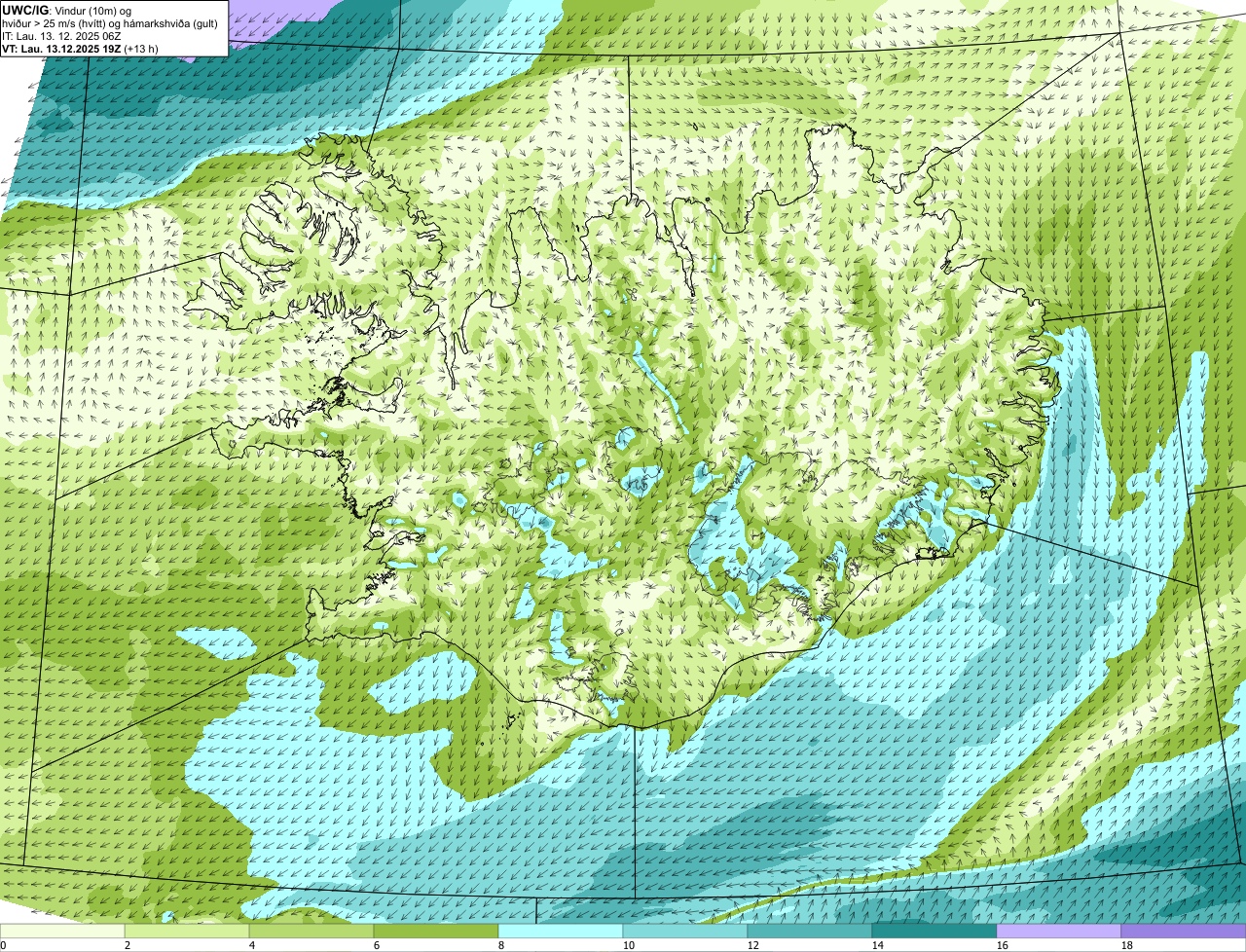Image resolution: width=1246 pixels, height=952 pixels.
Task: Click the 10–12 m/s turquoise legend swatch
Action: [x=685, y=931]
